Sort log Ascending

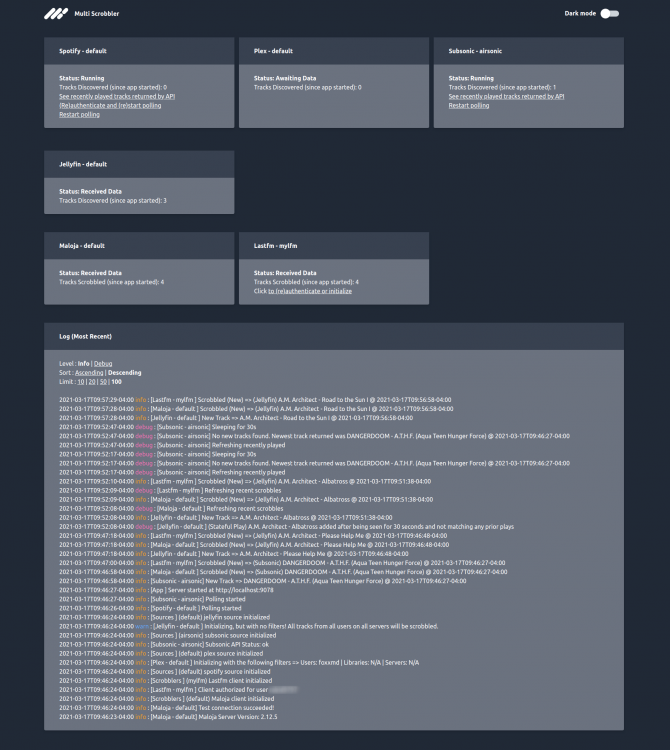pyautogui.click(x=89, y=373)
